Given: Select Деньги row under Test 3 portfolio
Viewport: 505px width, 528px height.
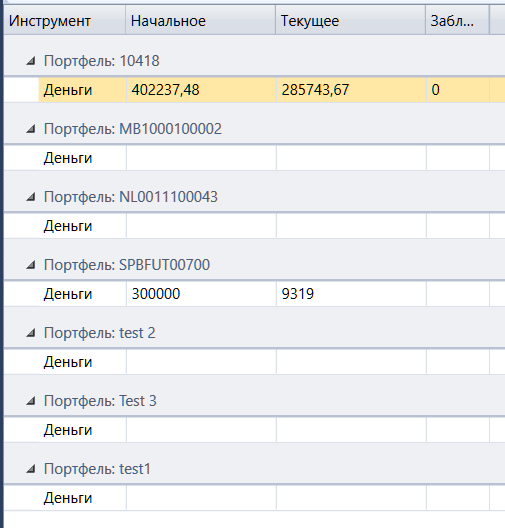Looking at the screenshot, I should (272, 430).
